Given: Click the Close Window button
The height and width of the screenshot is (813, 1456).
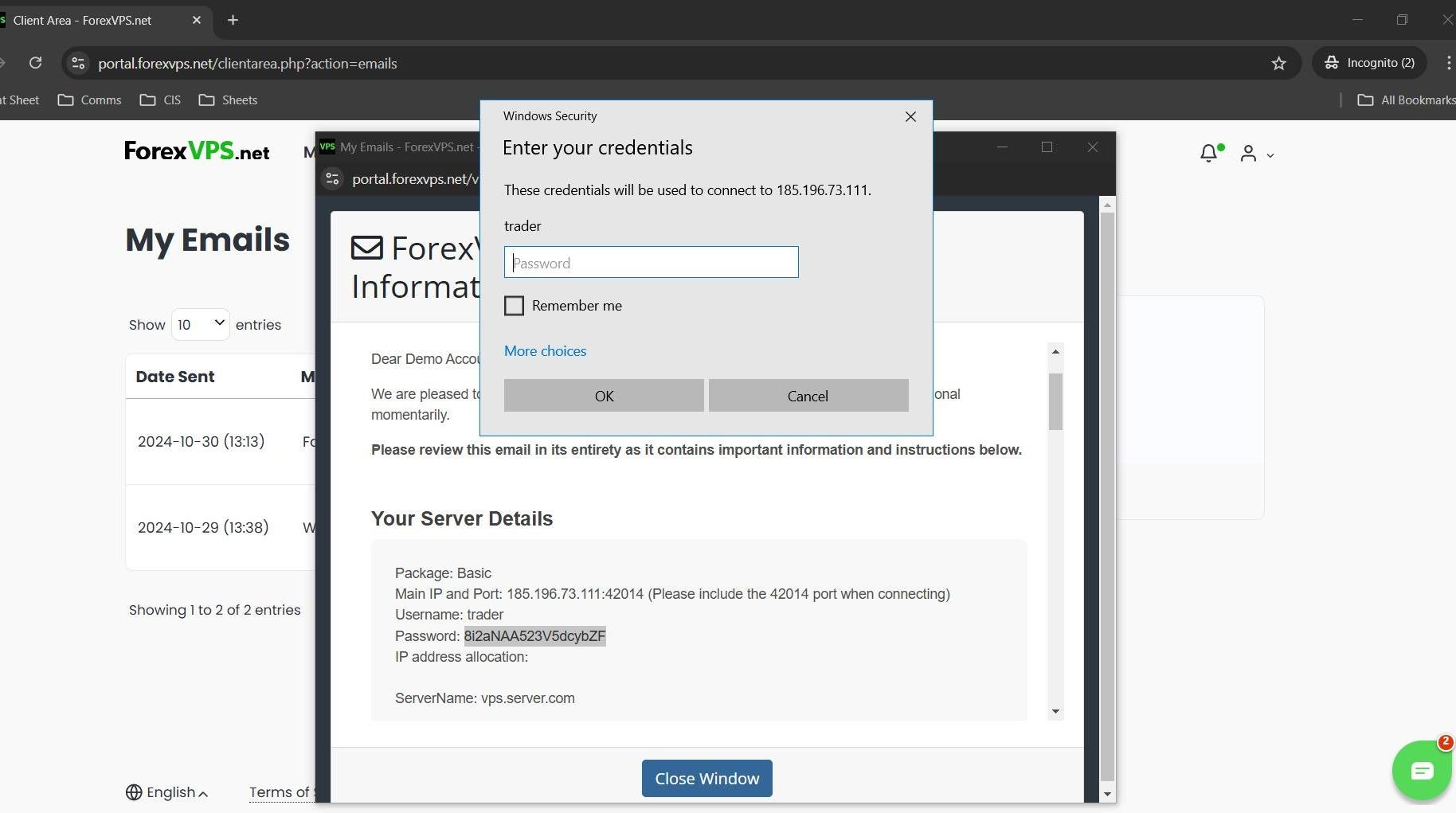Looking at the screenshot, I should click(707, 779).
